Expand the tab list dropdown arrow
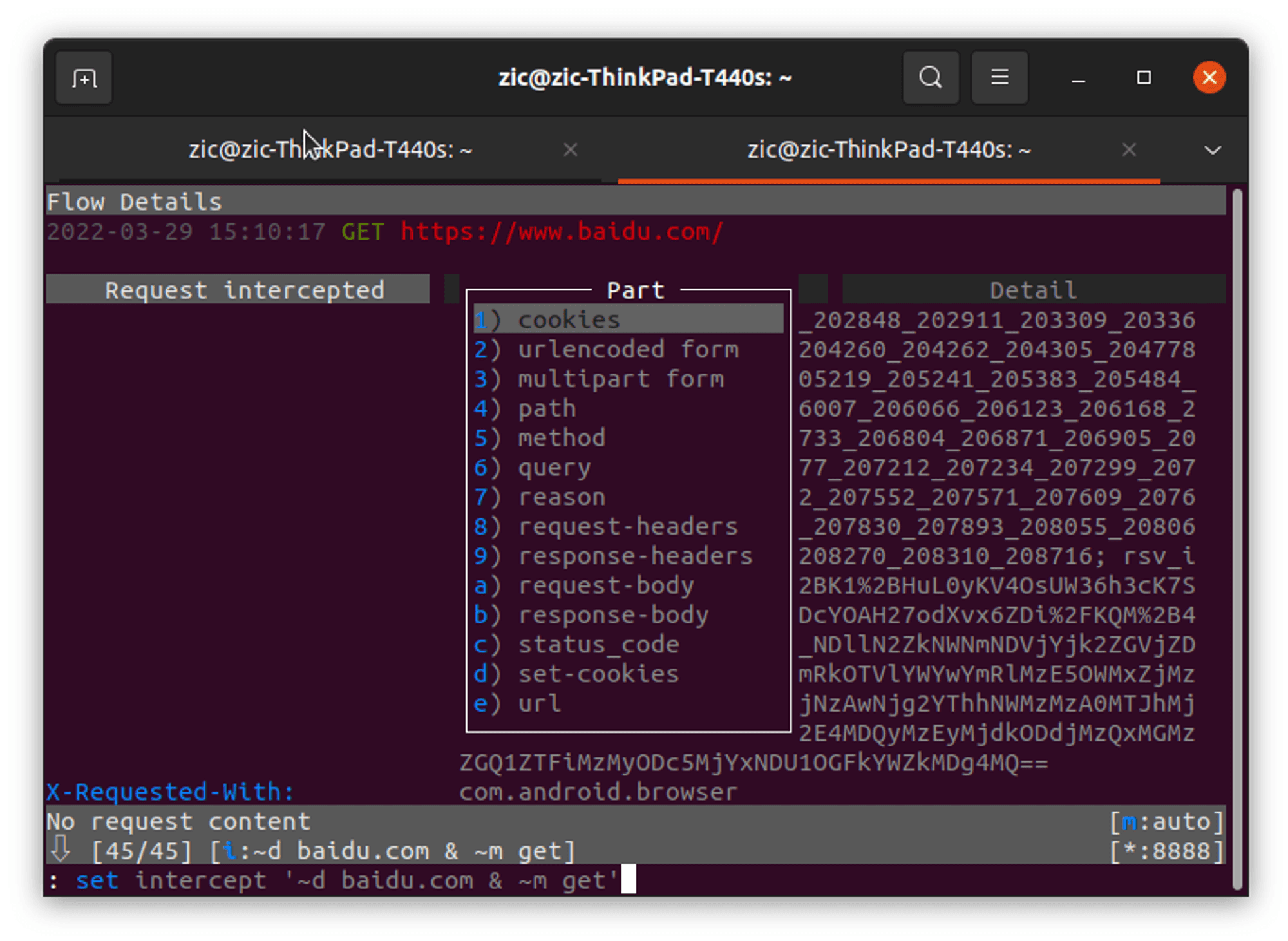The width and height of the screenshot is (1288, 941). tap(1213, 150)
